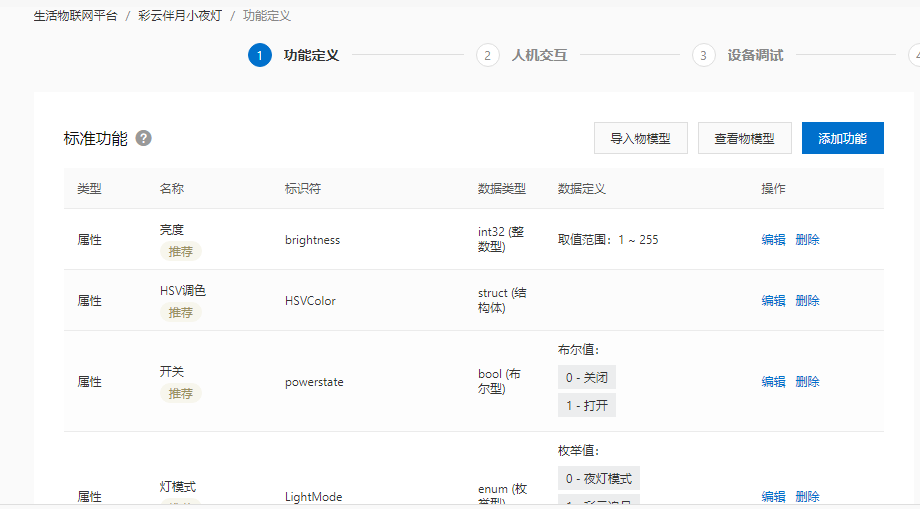
Task: Click the 灯模式 name text
Action: [178, 487]
